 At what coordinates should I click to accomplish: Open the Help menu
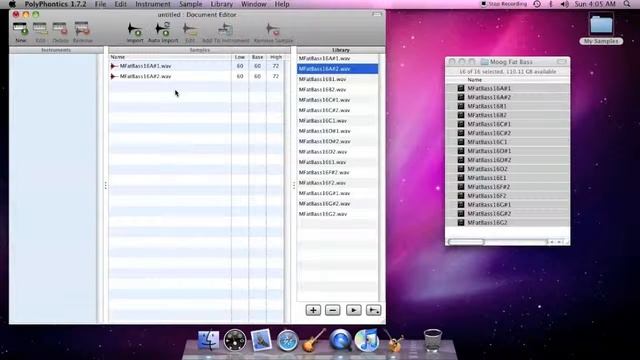tap(282, 4)
